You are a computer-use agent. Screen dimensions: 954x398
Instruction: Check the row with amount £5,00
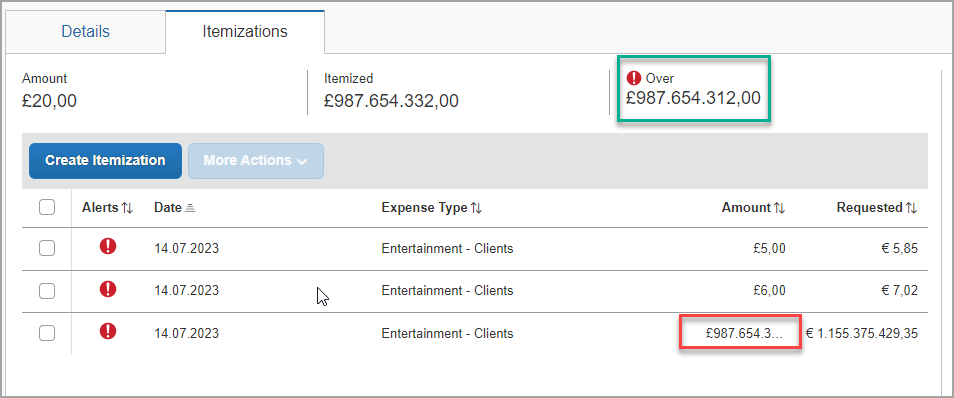[x=47, y=248]
